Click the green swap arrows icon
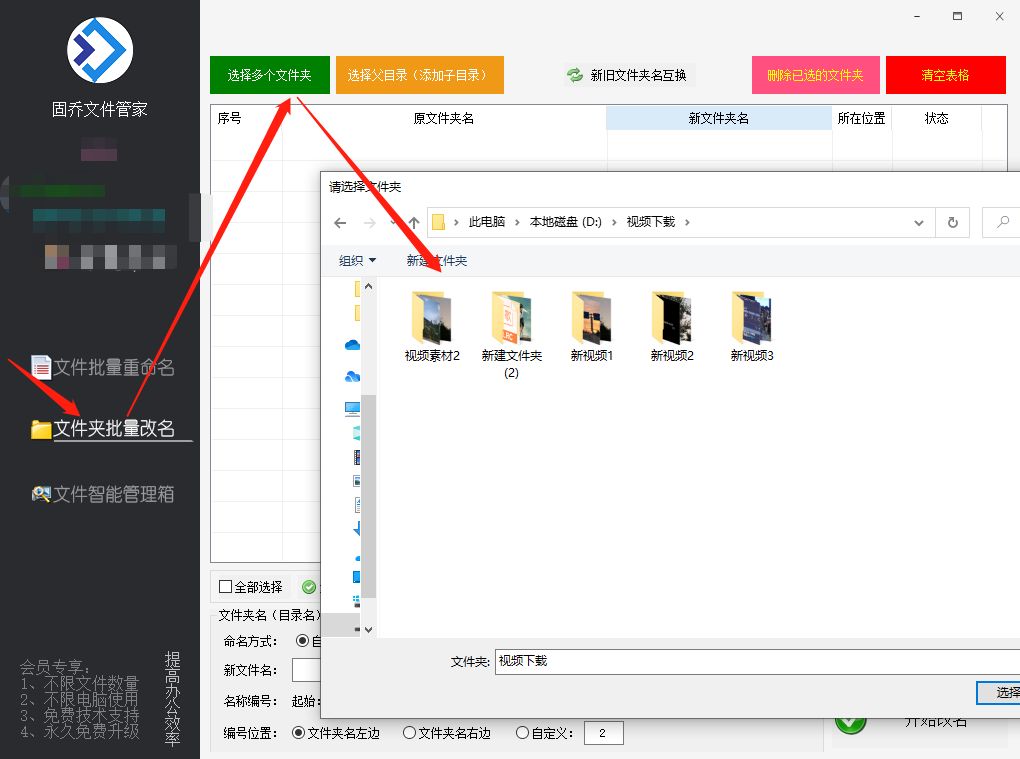The height and width of the screenshot is (759, 1020). tap(575, 75)
